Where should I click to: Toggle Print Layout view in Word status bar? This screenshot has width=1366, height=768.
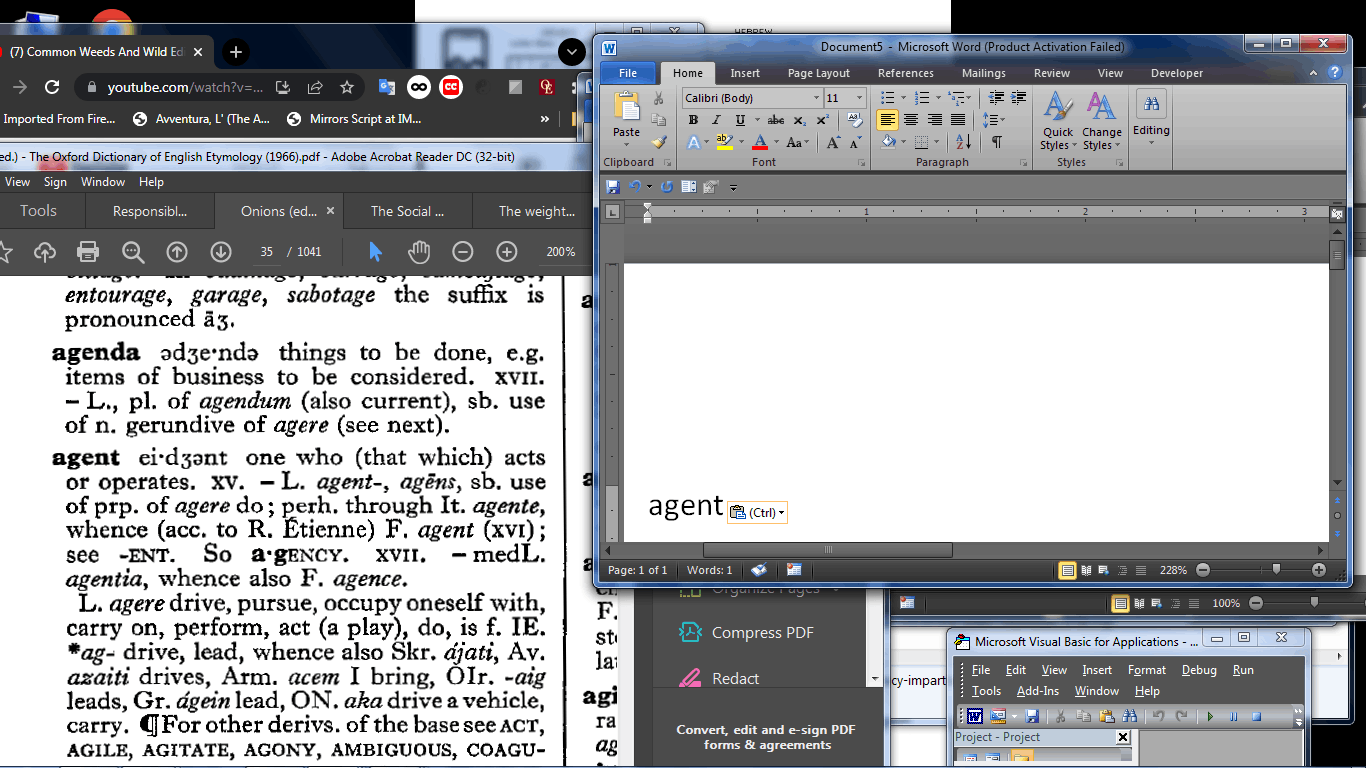pyautogui.click(x=1067, y=570)
